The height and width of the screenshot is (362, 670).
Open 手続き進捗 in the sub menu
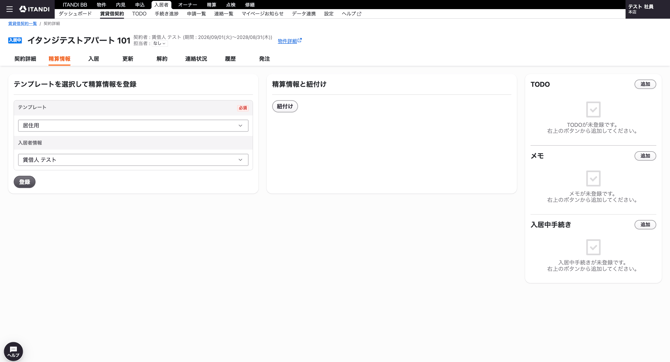click(167, 14)
